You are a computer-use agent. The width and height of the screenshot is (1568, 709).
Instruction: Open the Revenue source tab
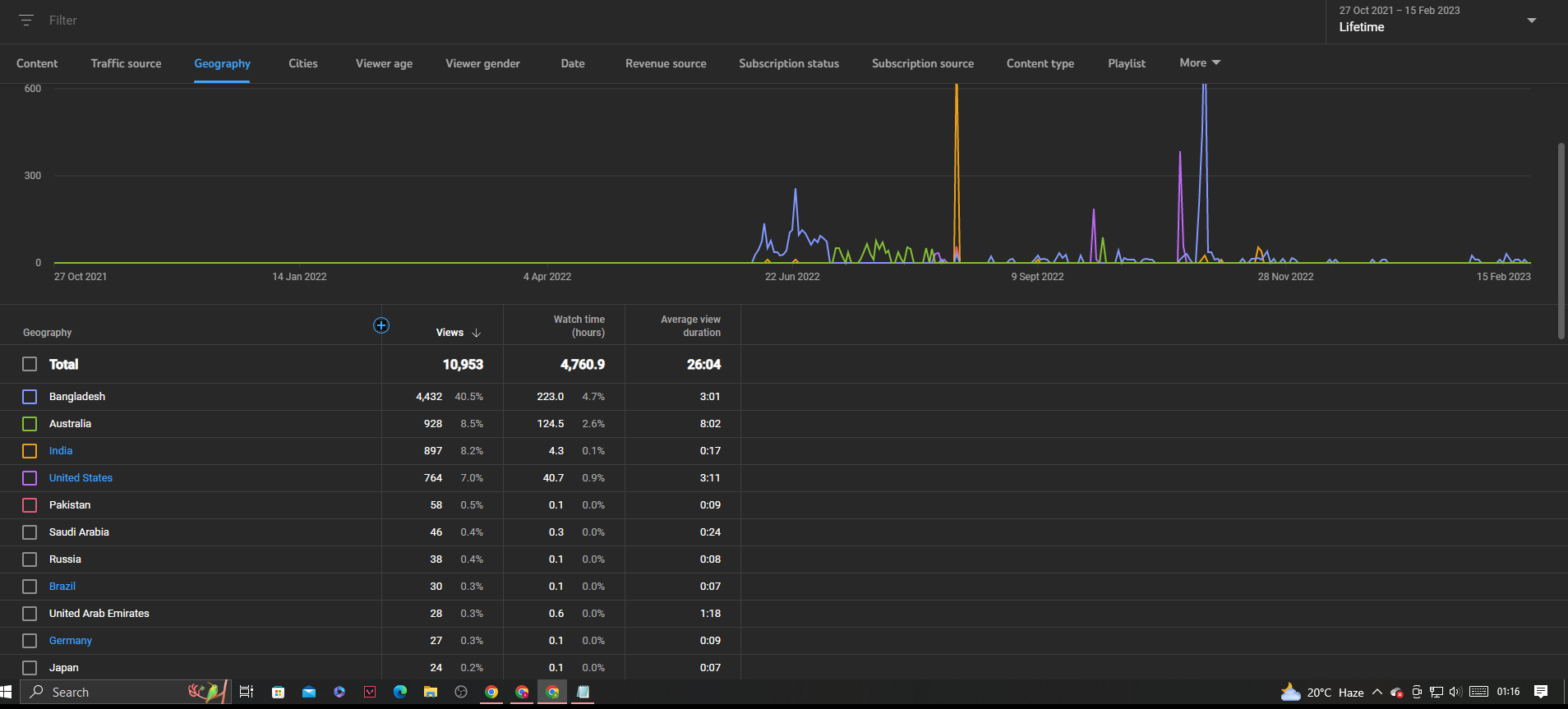[666, 63]
